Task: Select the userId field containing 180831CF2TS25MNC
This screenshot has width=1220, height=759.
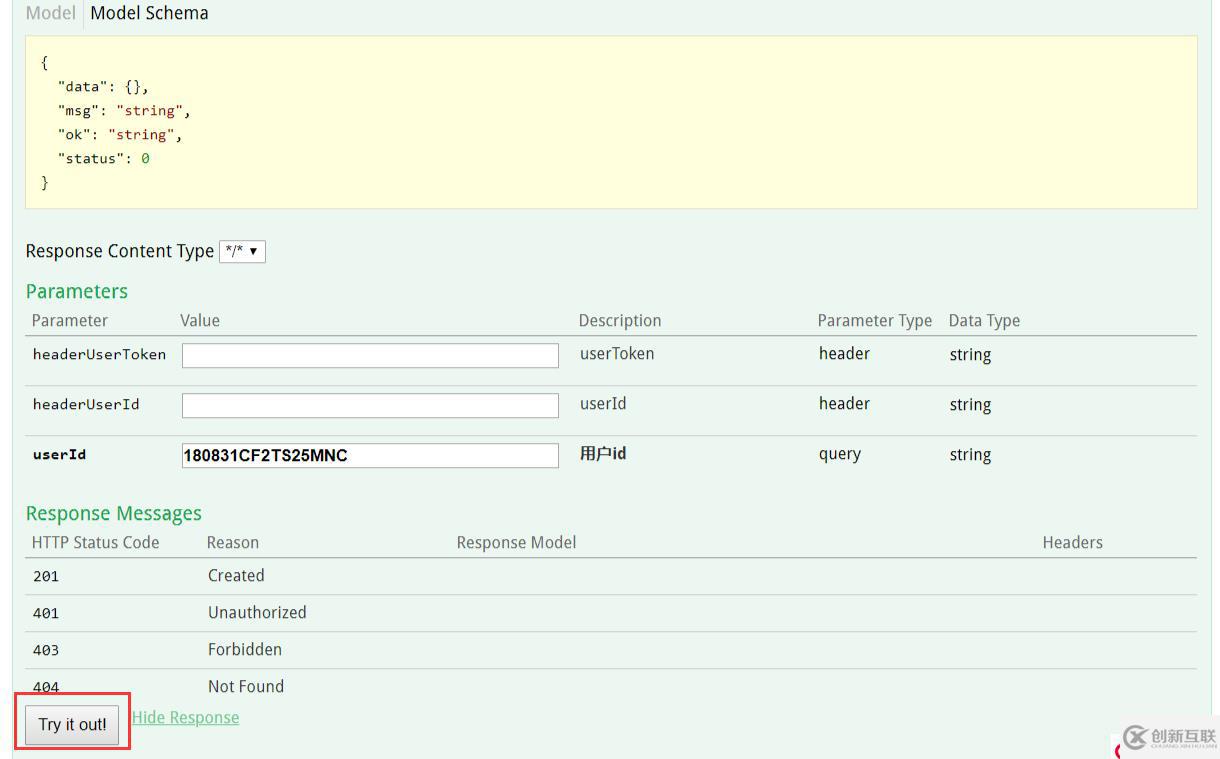Action: point(370,456)
